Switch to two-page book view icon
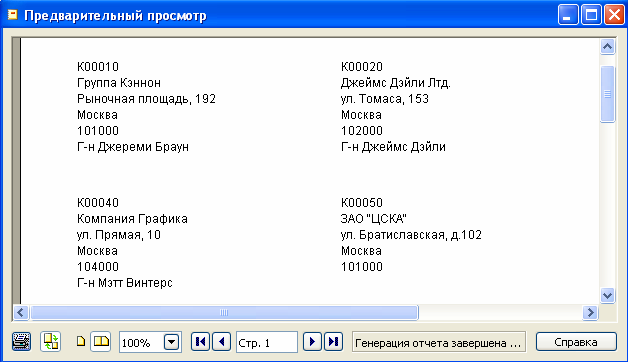 tap(101, 342)
